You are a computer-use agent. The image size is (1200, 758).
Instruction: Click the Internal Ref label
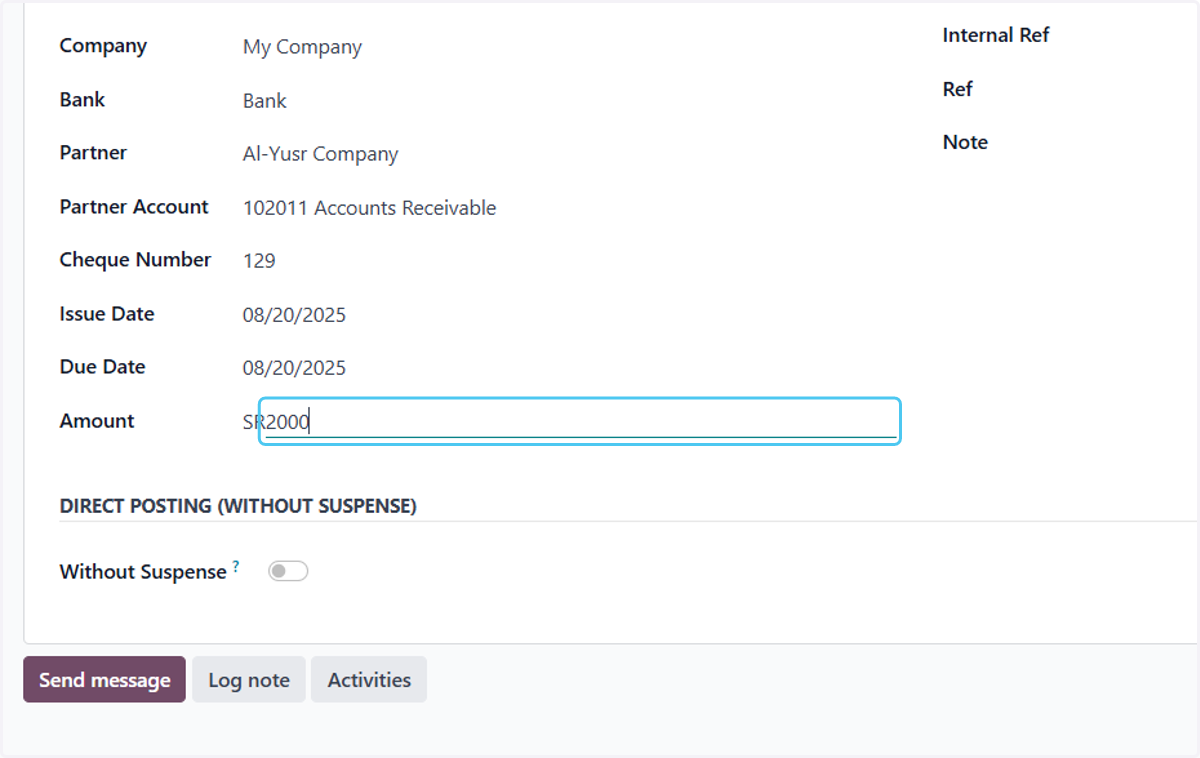click(996, 35)
